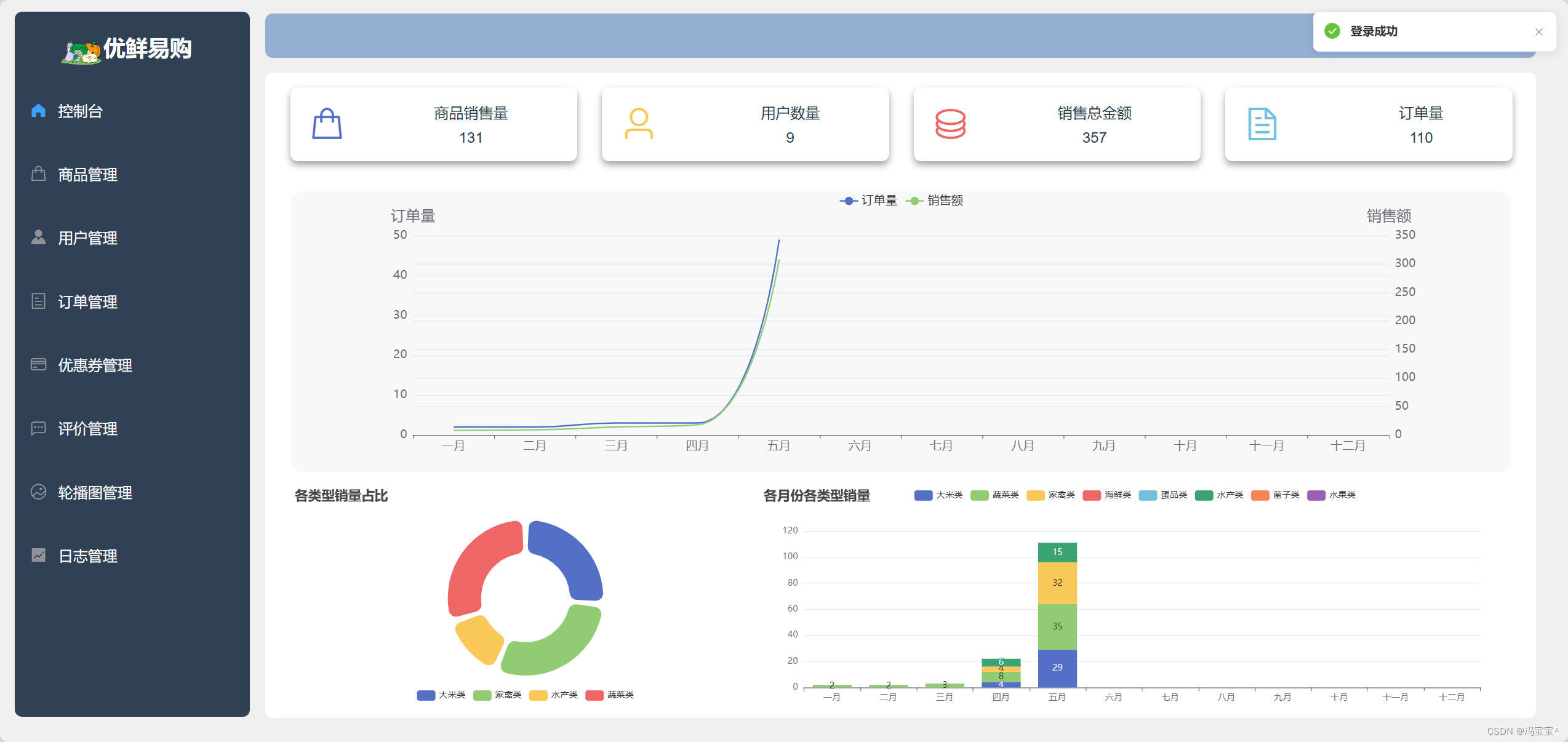This screenshot has width=1568, height=742.
Task: Click the red coin stack icon for 销售总金额
Action: coord(950,124)
